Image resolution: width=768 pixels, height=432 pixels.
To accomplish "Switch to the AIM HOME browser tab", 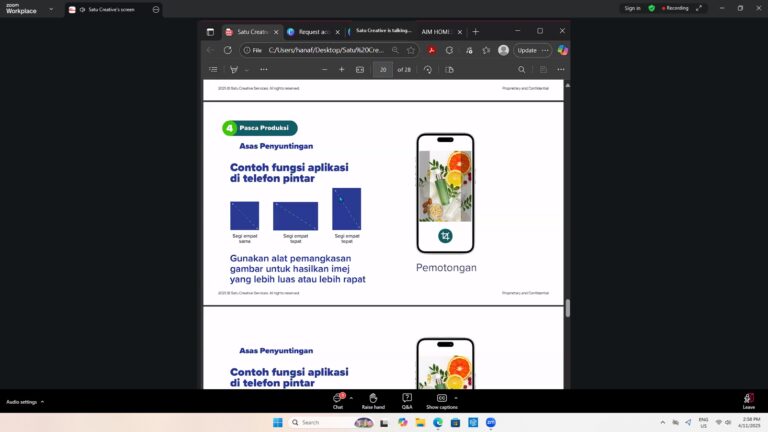I will pos(441,31).
